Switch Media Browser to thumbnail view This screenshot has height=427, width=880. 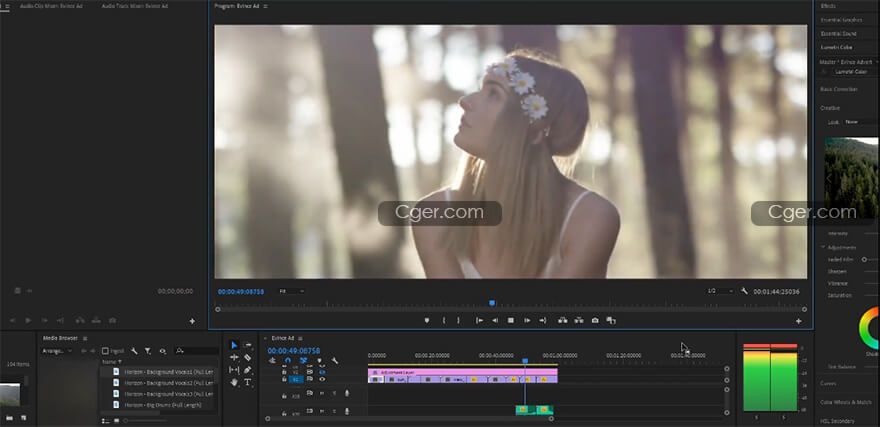[x=117, y=420]
